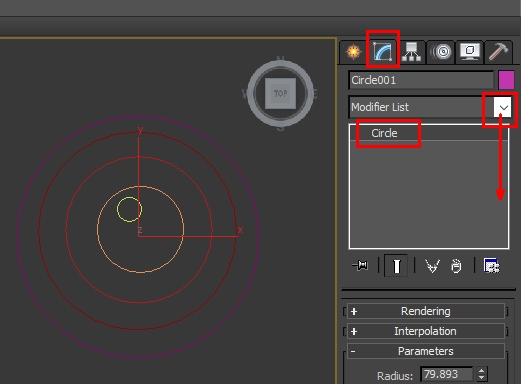Open the Display panel tab
The width and height of the screenshot is (521, 384).
[469, 52]
